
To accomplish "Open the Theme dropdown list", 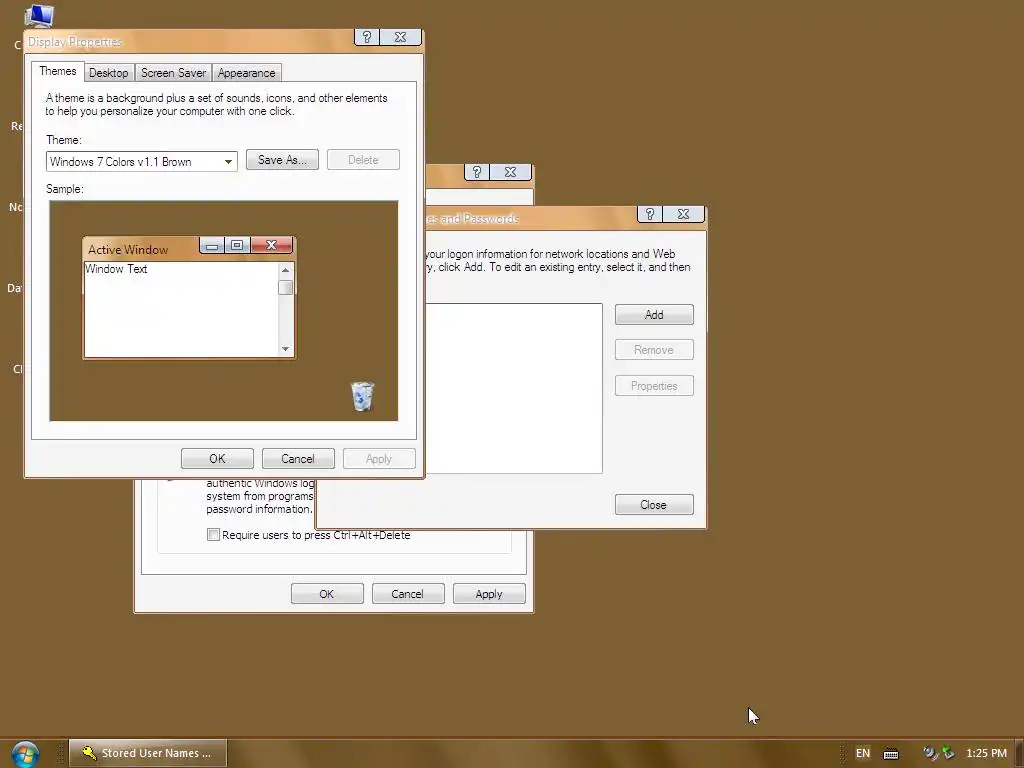I will [228, 161].
